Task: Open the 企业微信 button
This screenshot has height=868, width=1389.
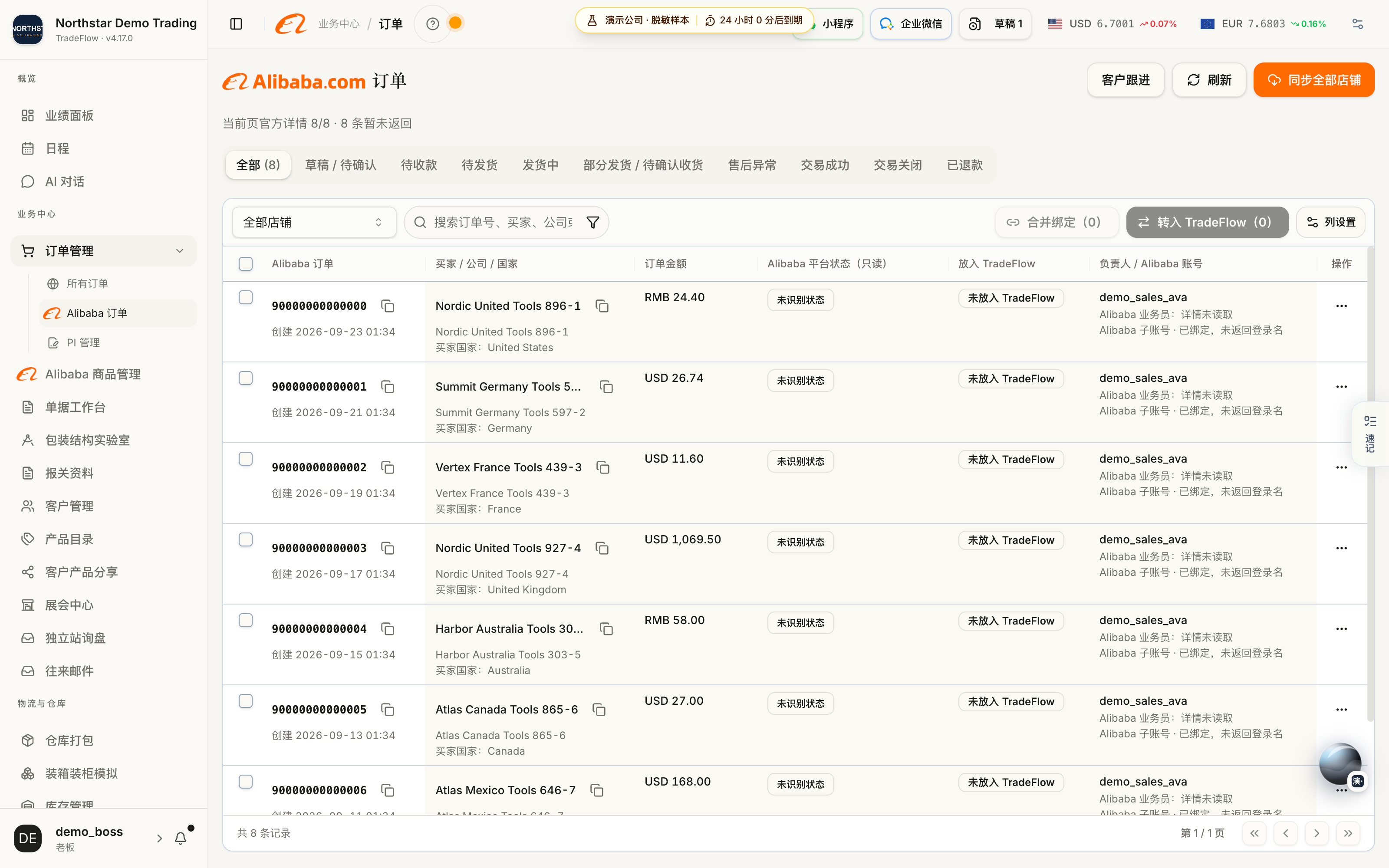Action: tap(910, 23)
